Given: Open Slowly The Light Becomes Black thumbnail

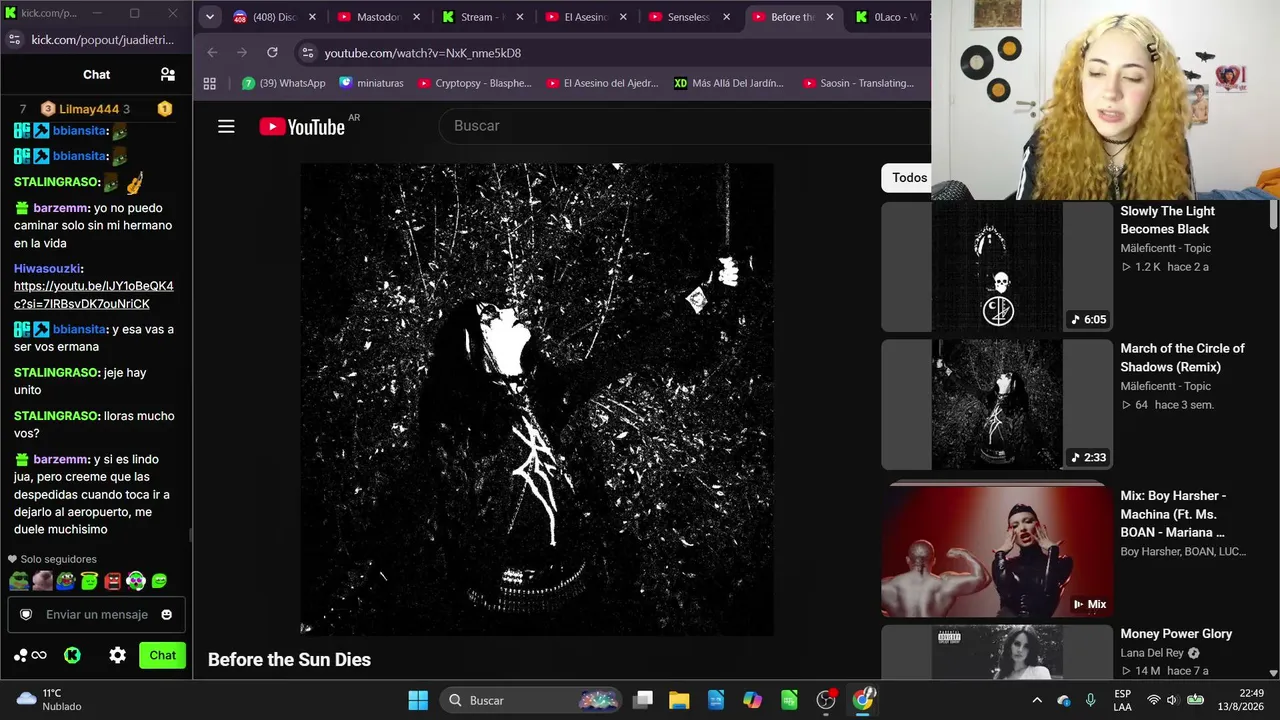Looking at the screenshot, I should pos(997,267).
